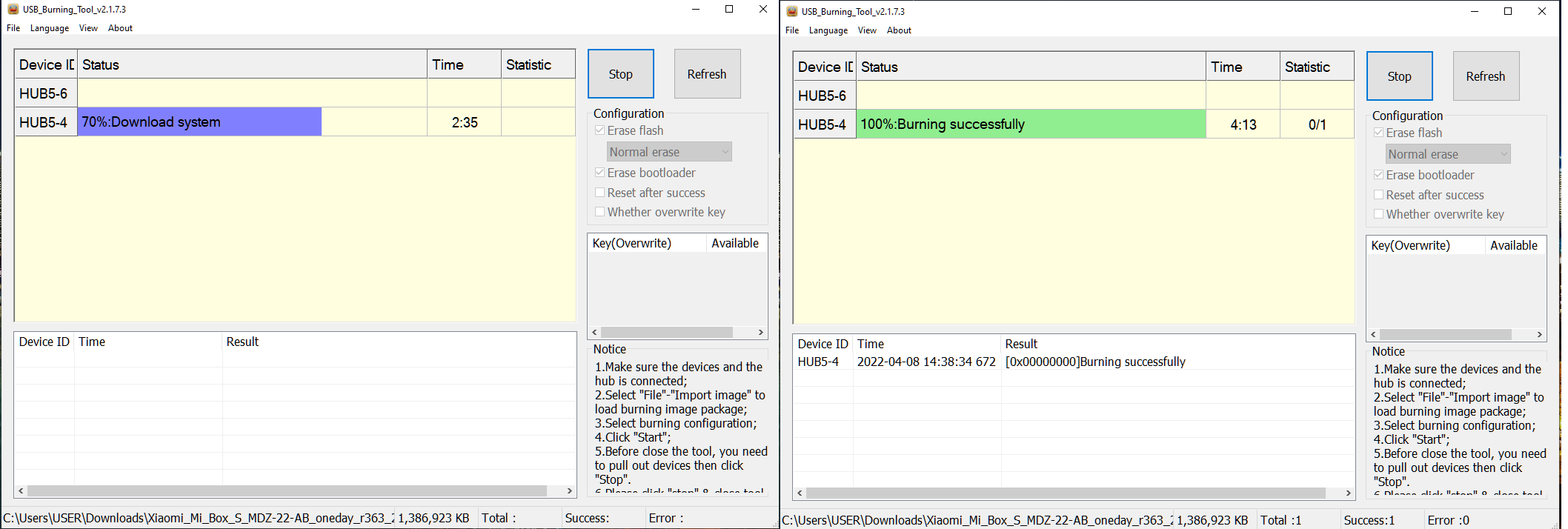Image resolution: width=1568 pixels, height=529 pixels.
Task: Minimize the window showing 100% Burning successfully
Action: [x=1474, y=12]
